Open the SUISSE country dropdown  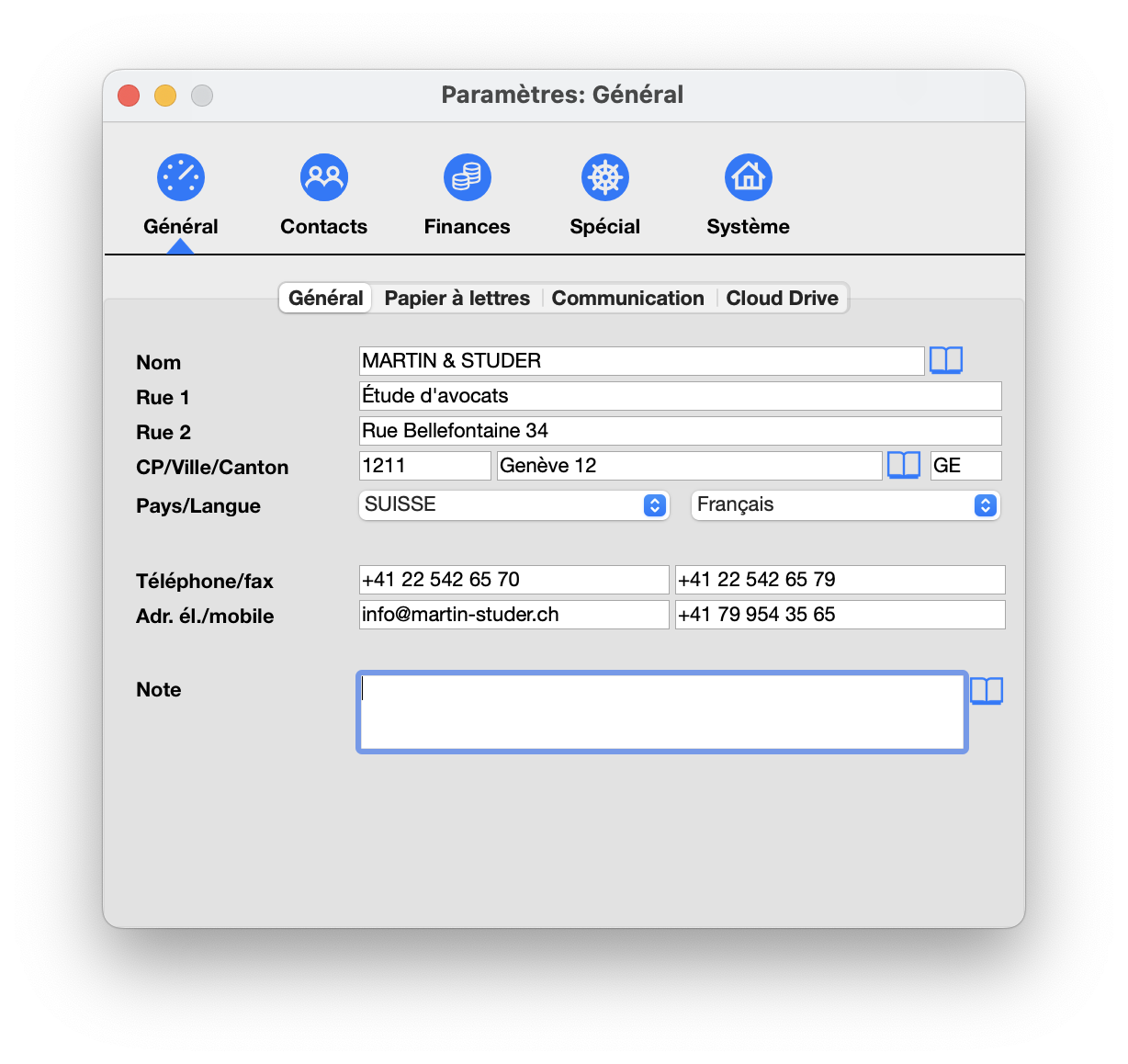[513, 504]
